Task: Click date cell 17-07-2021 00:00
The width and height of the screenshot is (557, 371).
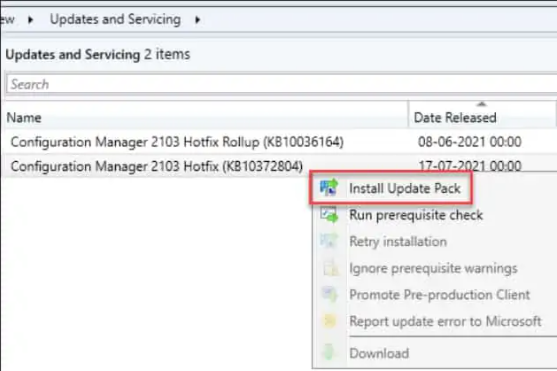Action: tap(470, 166)
